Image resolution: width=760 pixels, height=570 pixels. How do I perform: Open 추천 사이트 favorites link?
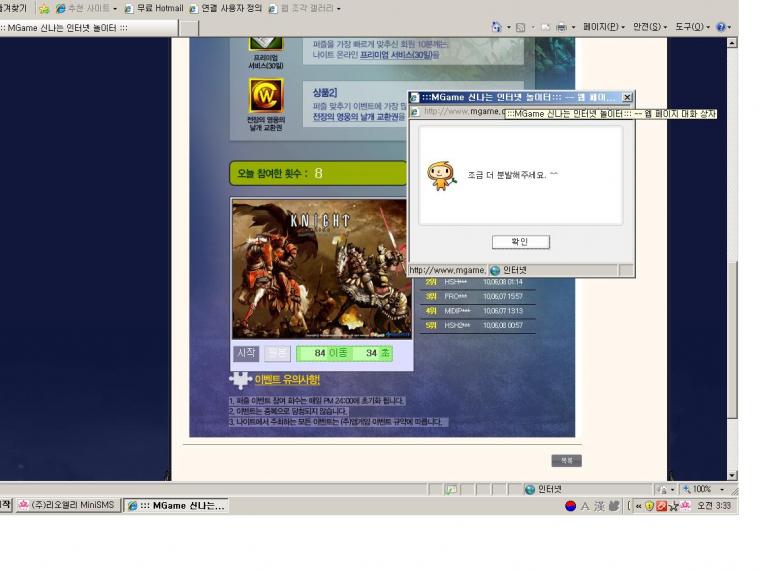82,8
